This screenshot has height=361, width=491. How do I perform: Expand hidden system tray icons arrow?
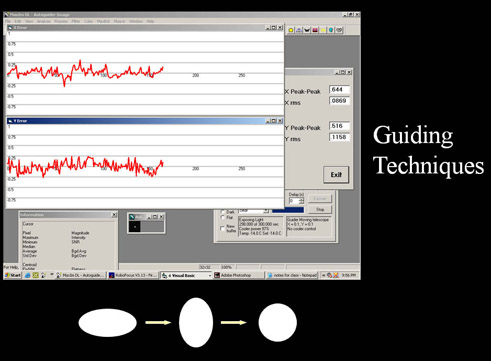coord(323,275)
